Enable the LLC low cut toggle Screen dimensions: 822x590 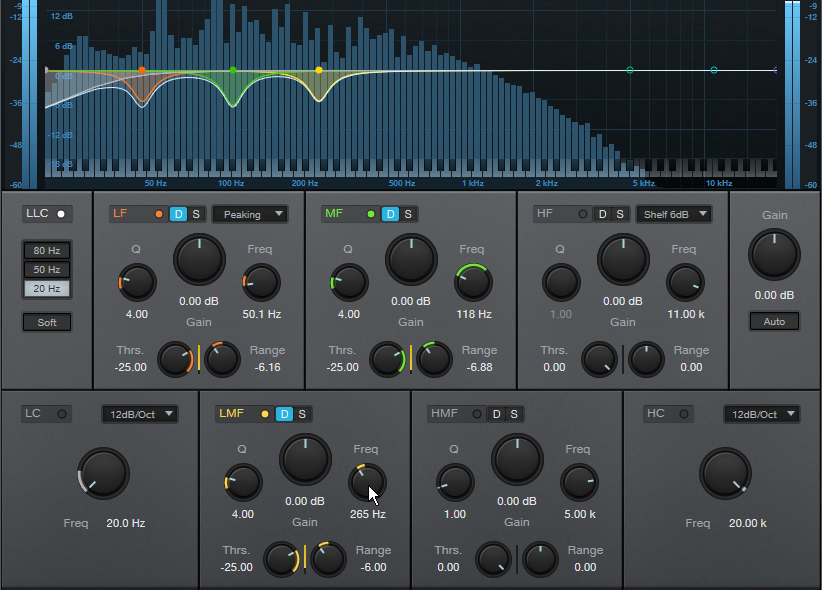click(x=60, y=214)
